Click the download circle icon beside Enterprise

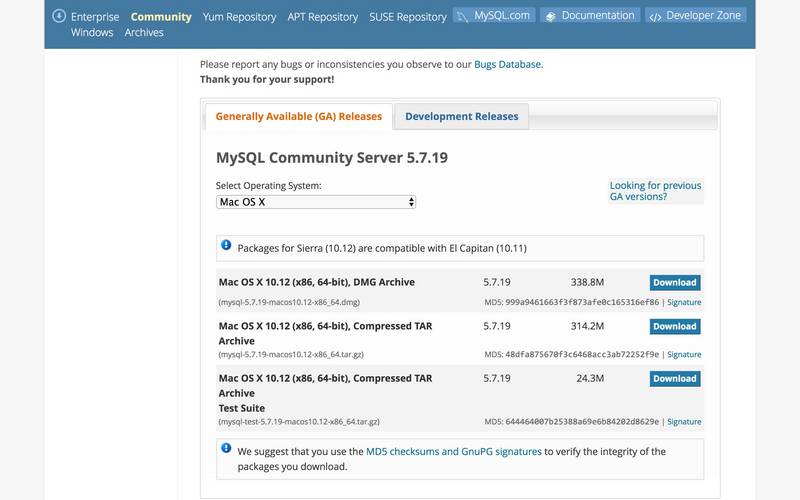click(59, 16)
